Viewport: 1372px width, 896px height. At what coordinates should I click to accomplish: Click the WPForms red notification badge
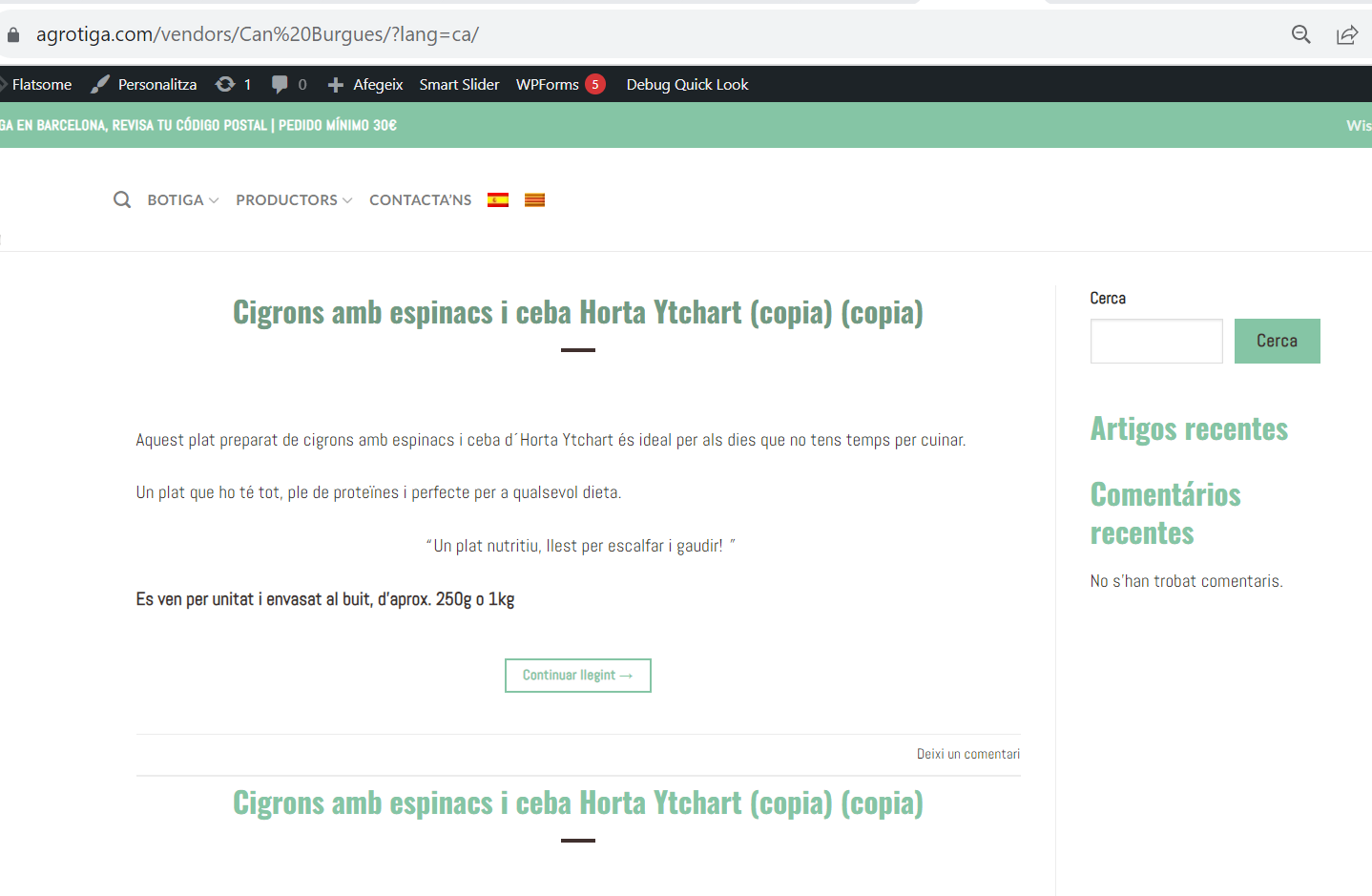[x=595, y=84]
